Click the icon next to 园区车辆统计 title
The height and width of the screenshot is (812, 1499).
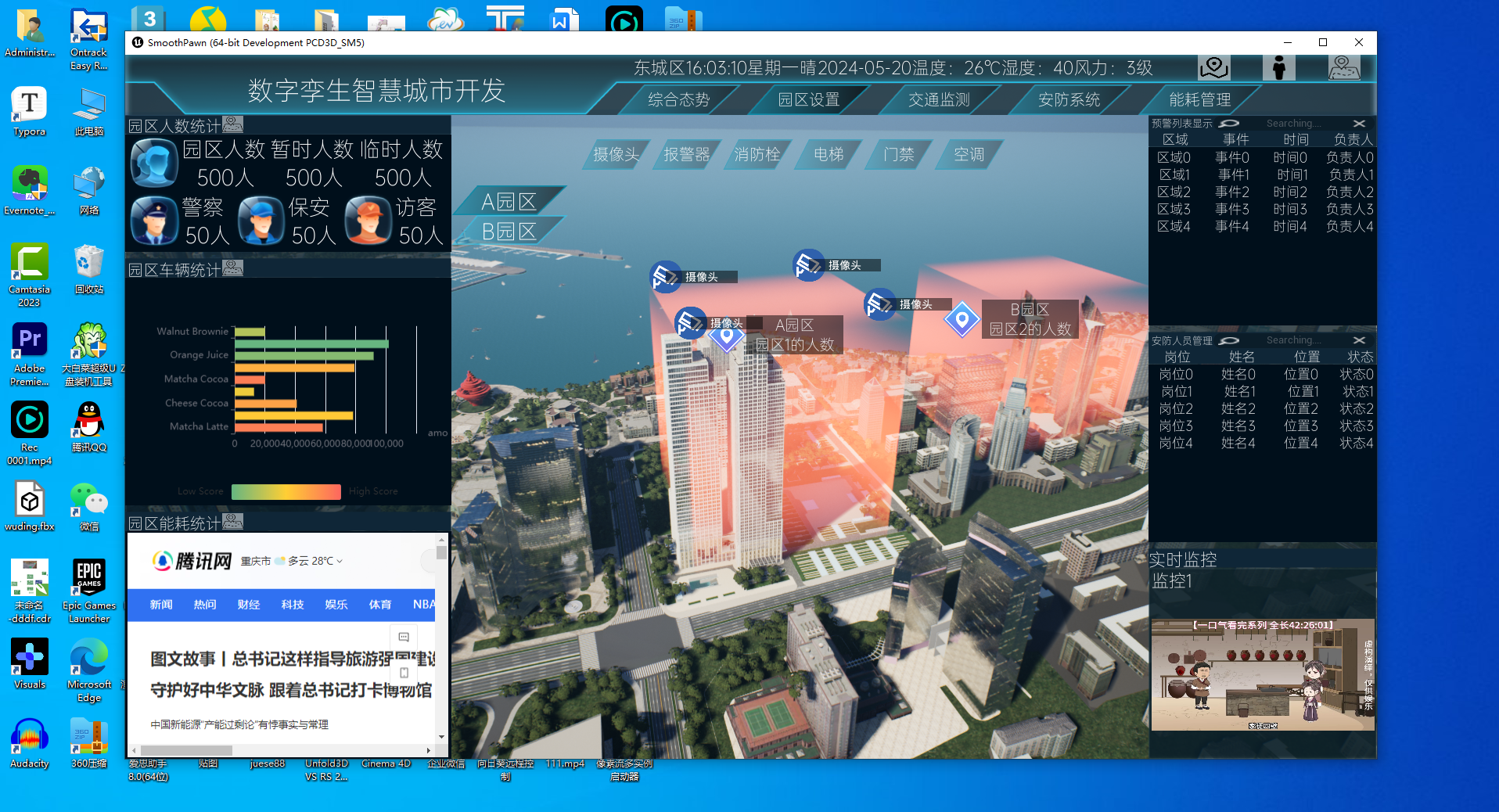(232, 269)
